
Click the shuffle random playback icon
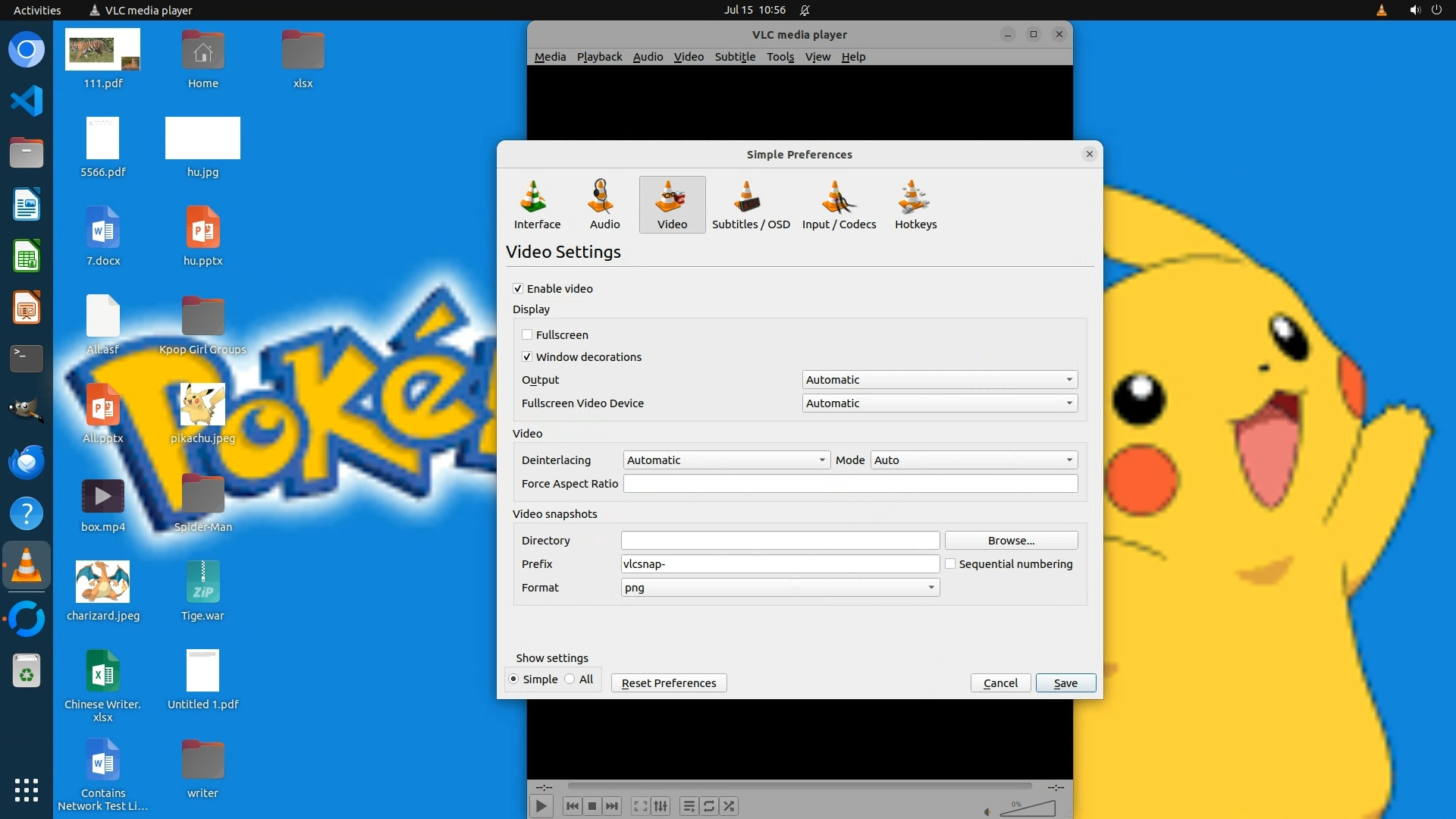tap(729, 806)
